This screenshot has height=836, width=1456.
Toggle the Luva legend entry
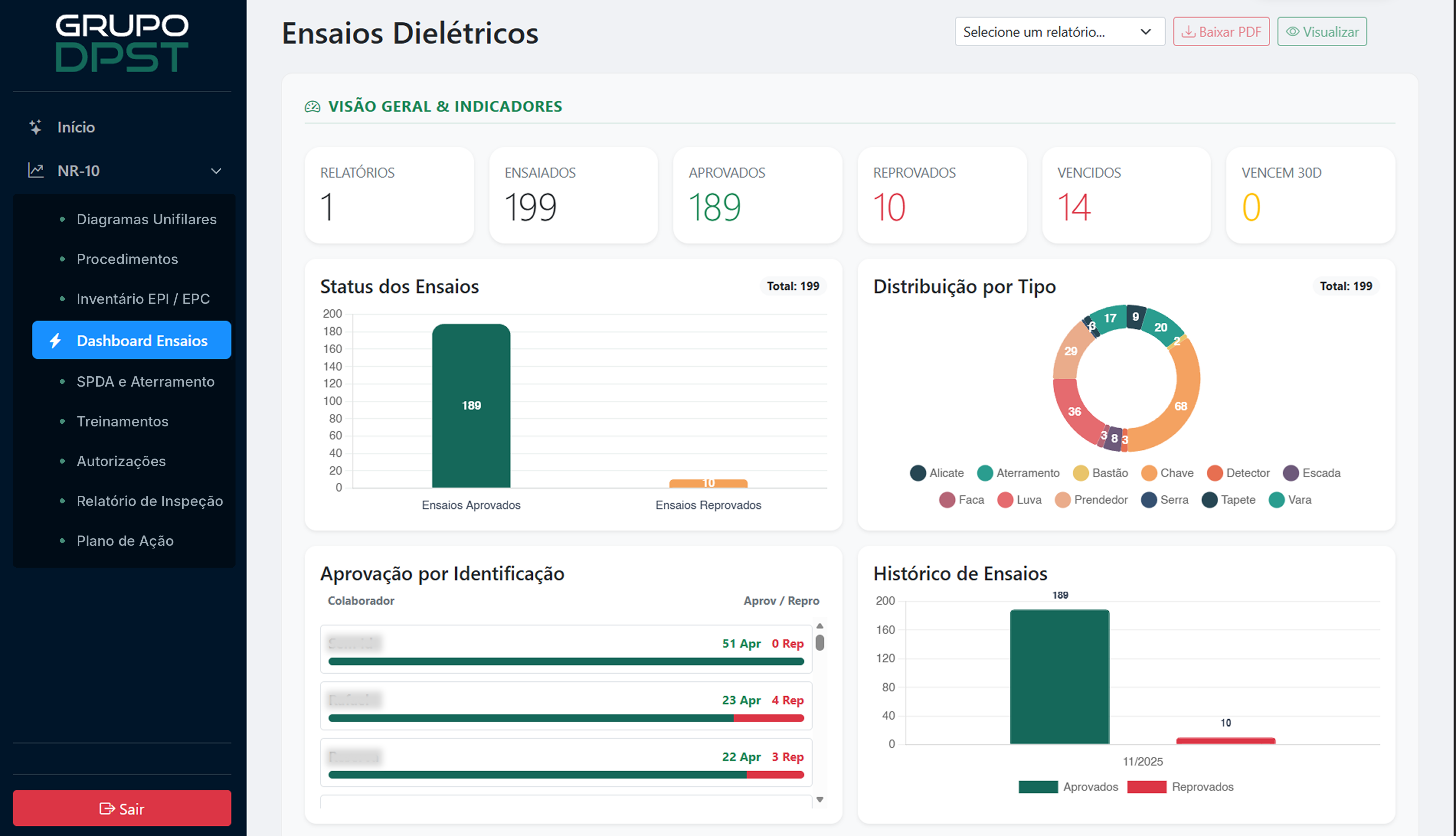point(1019,500)
